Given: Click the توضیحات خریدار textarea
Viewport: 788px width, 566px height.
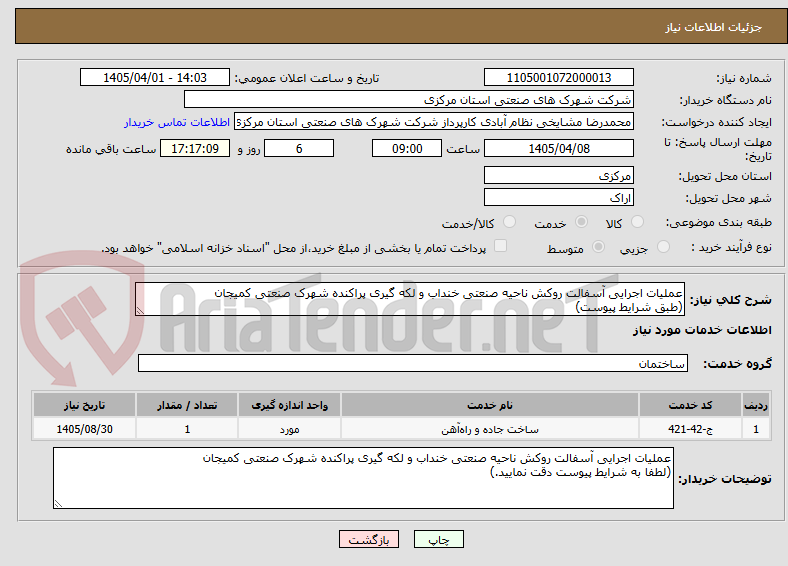Looking at the screenshot, I should 363,478.
